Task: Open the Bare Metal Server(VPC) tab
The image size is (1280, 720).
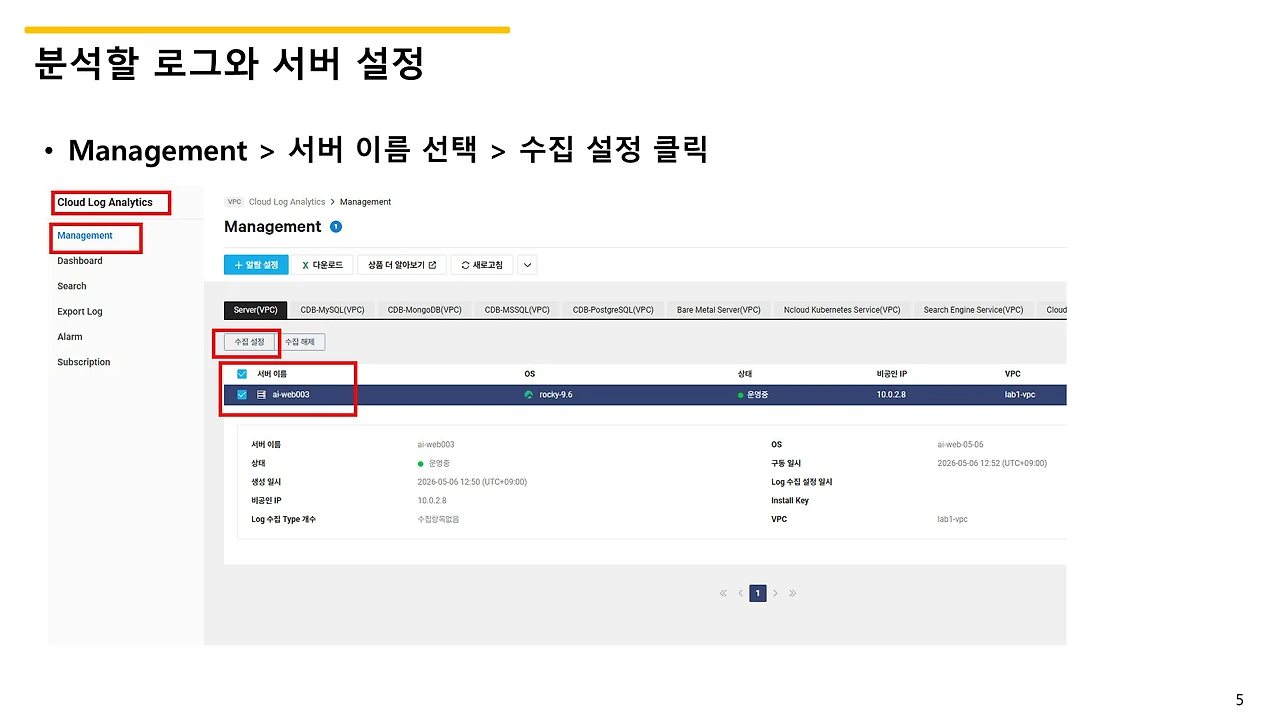Action: click(x=718, y=310)
